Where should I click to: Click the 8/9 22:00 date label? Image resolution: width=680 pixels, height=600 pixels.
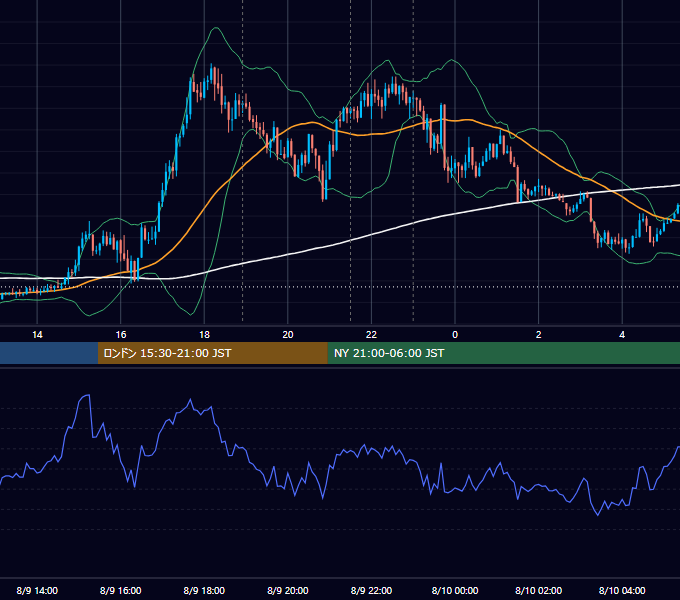tap(371, 590)
